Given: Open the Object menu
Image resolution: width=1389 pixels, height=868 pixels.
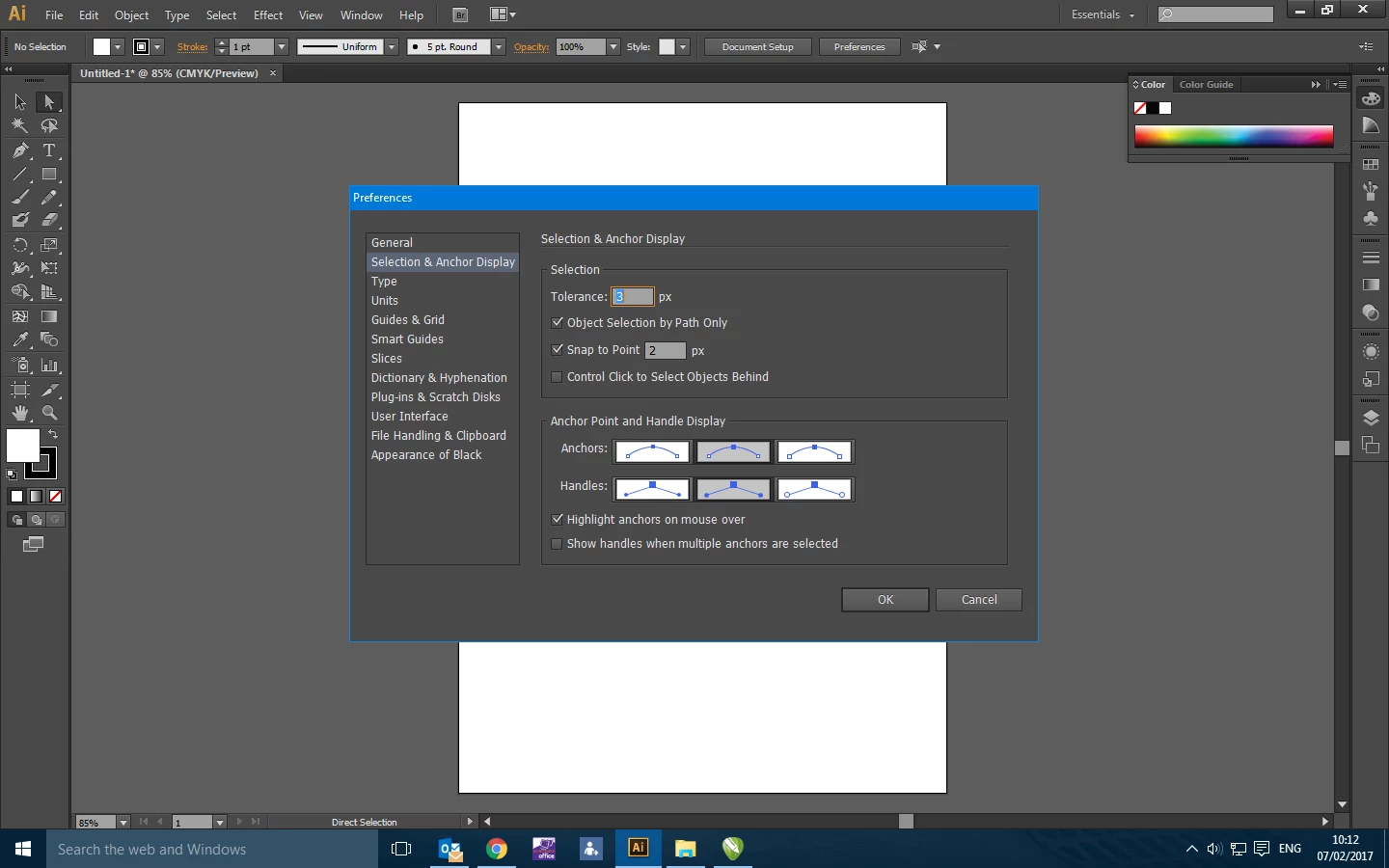Looking at the screenshot, I should (132, 15).
